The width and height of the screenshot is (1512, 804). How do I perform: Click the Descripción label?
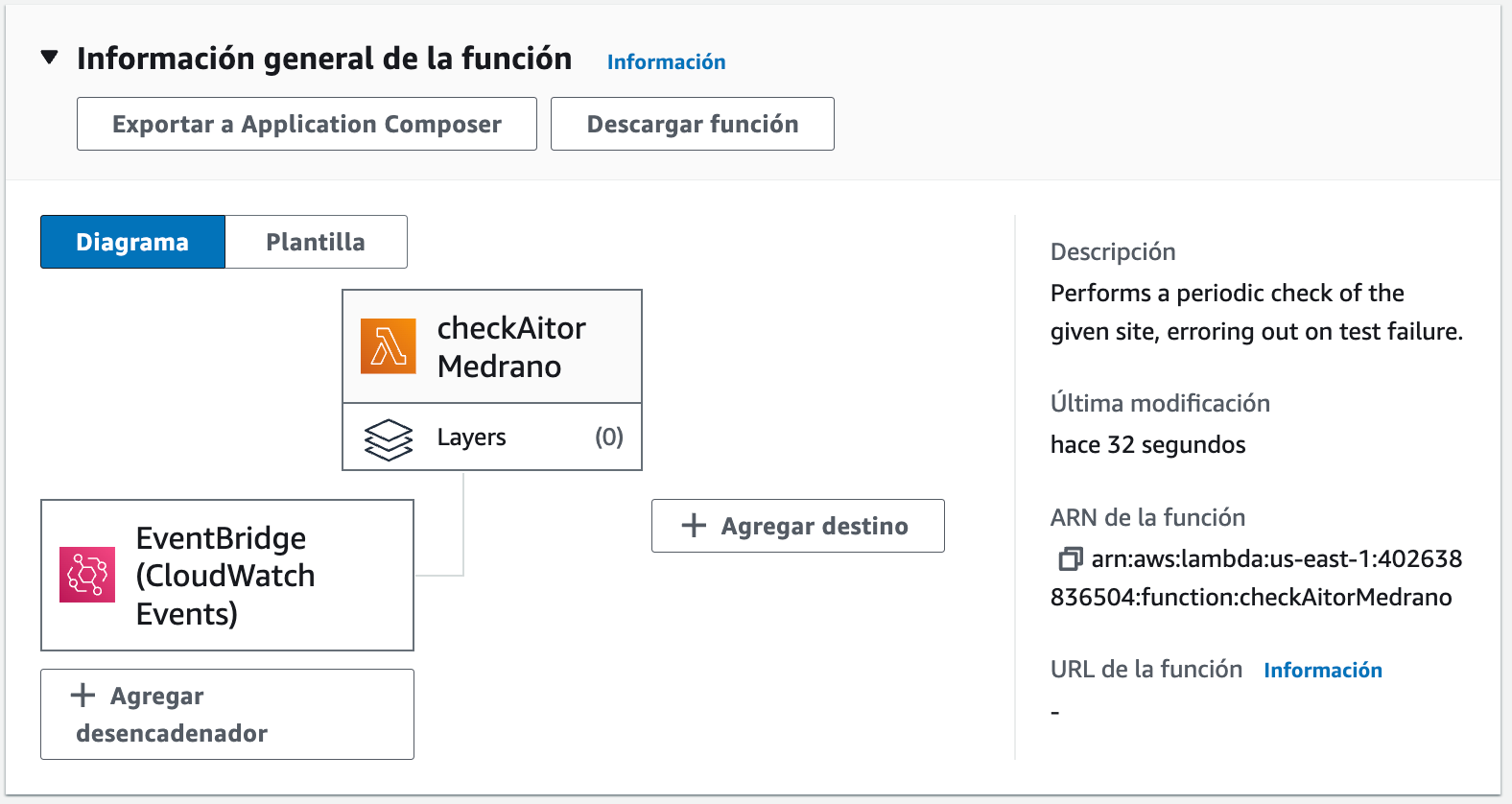[1113, 251]
